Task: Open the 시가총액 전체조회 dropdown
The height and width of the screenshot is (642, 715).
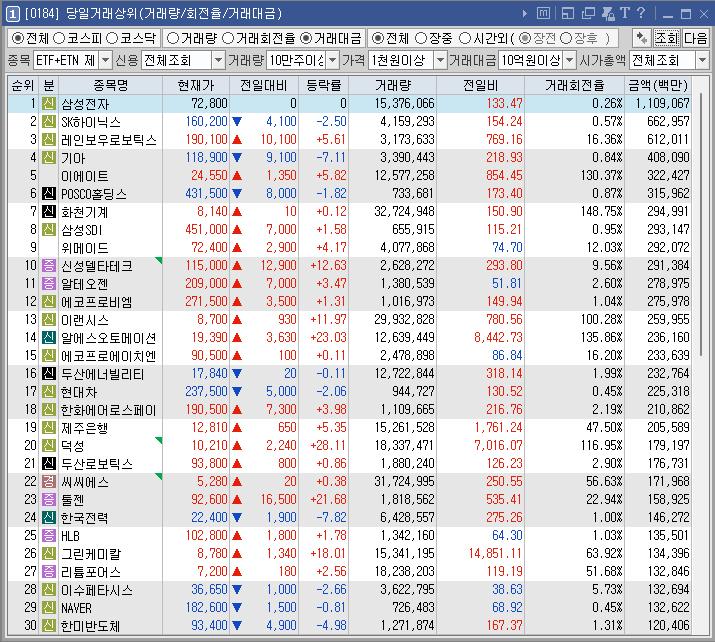Action: click(702, 60)
